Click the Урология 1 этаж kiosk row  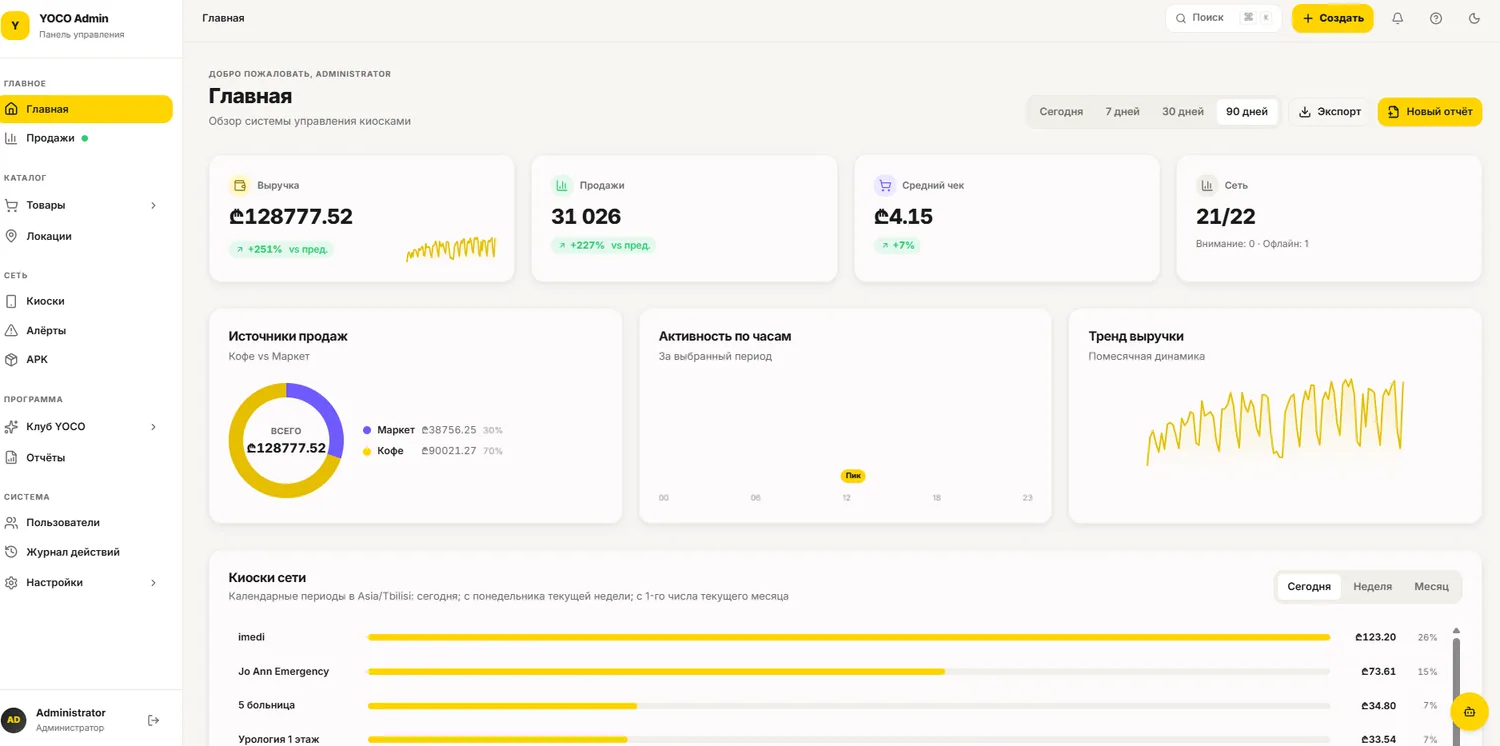[x=838, y=739]
